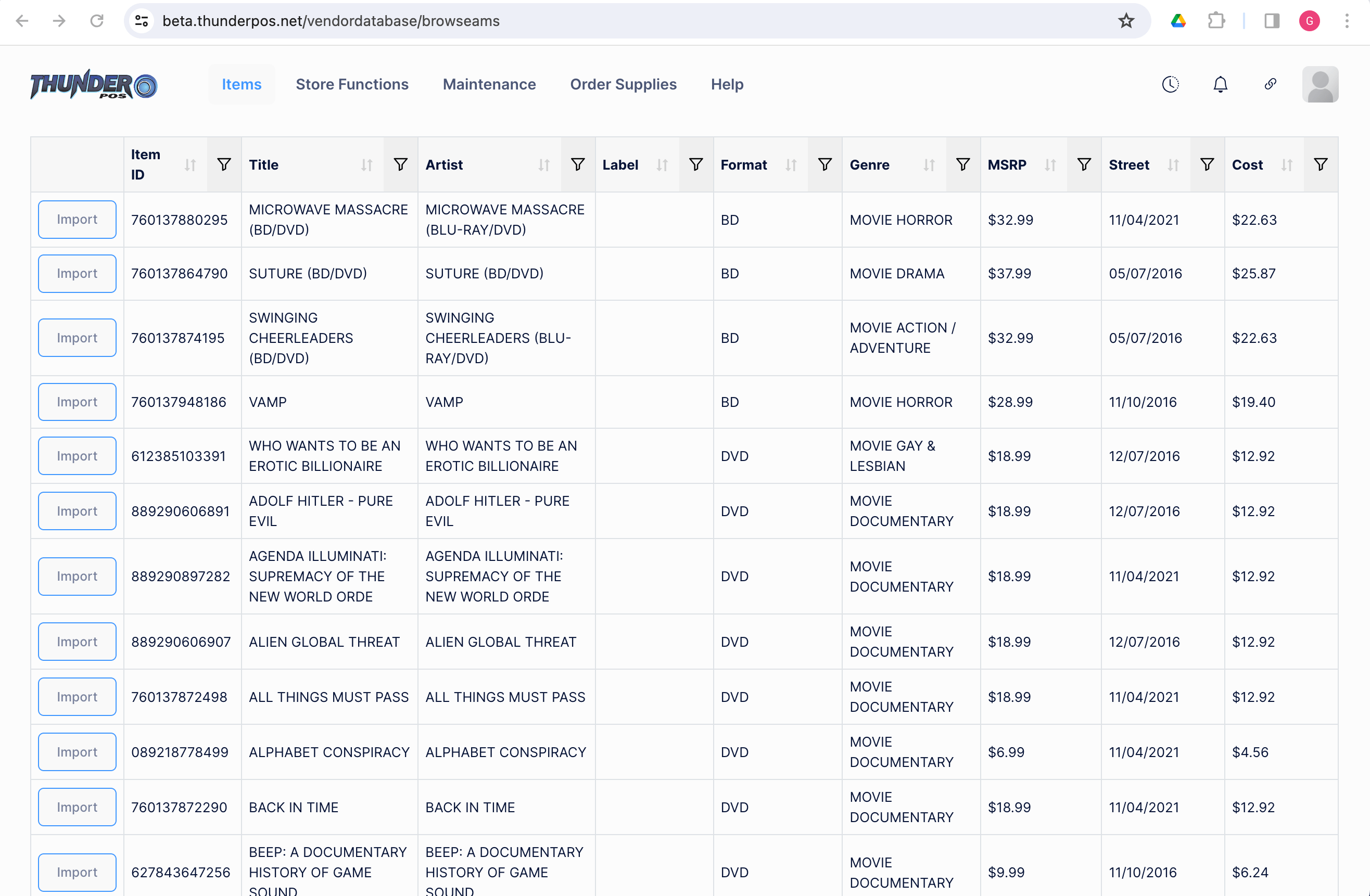Open the notifications bell icon
The width and height of the screenshot is (1370, 896).
pyautogui.click(x=1220, y=85)
